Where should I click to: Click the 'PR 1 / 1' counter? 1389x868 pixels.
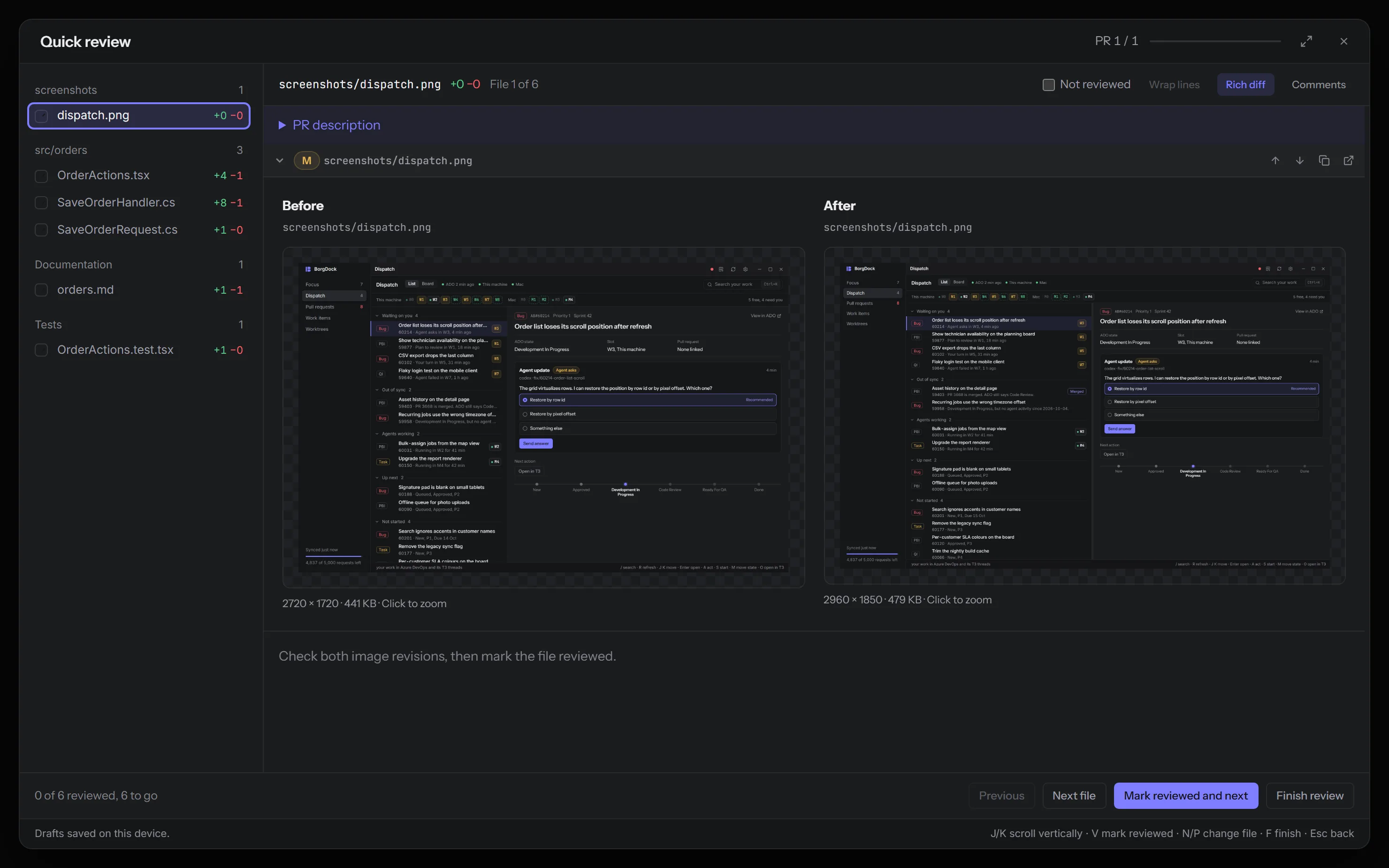pyautogui.click(x=1116, y=41)
